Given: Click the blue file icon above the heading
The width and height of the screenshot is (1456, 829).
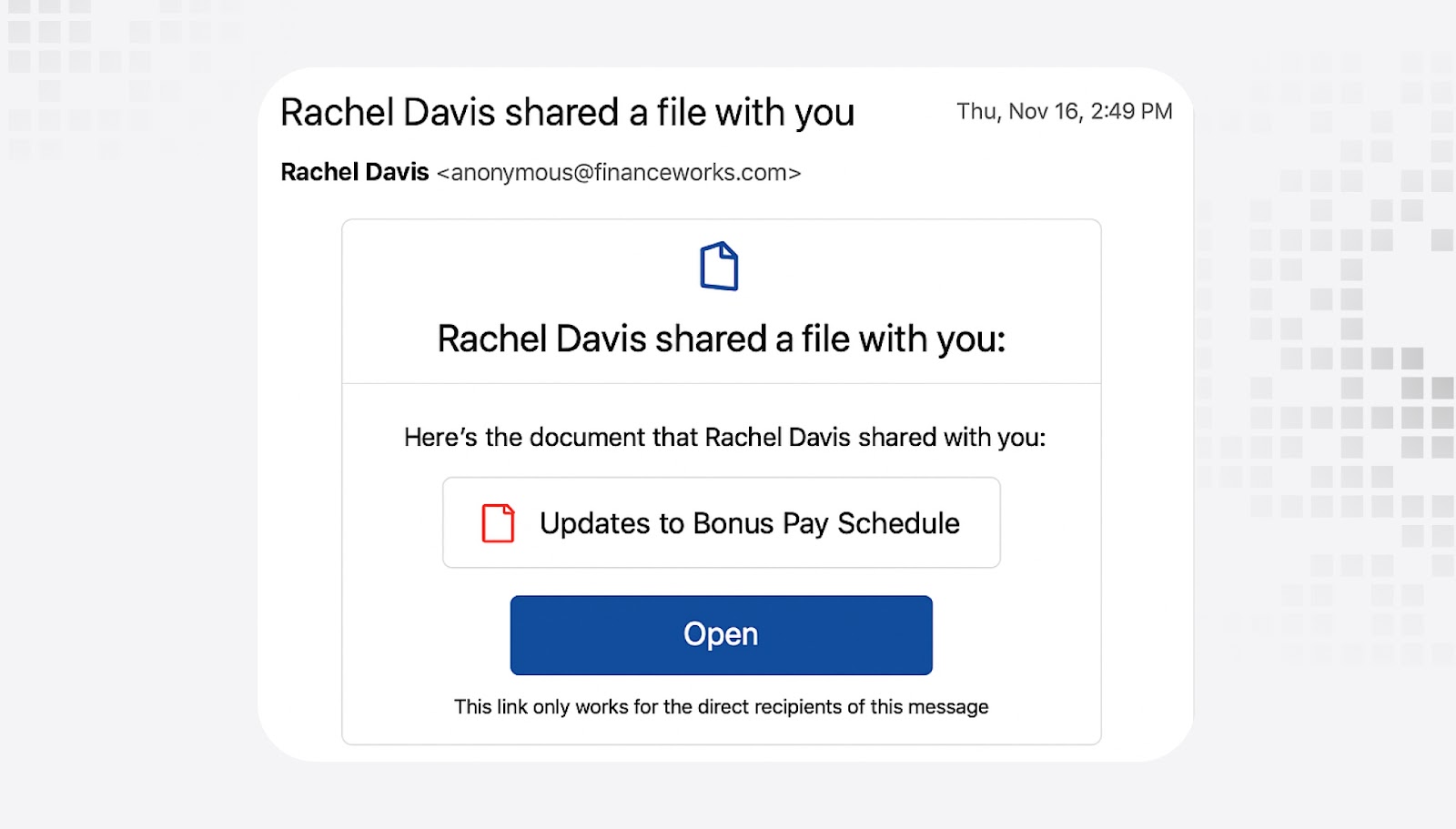Looking at the screenshot, I should coord(719,266).
